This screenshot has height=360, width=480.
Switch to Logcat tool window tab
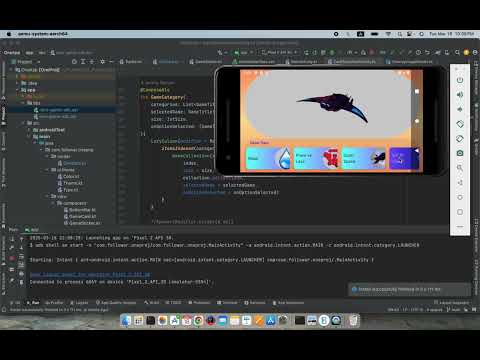click(x=79, y=303)
